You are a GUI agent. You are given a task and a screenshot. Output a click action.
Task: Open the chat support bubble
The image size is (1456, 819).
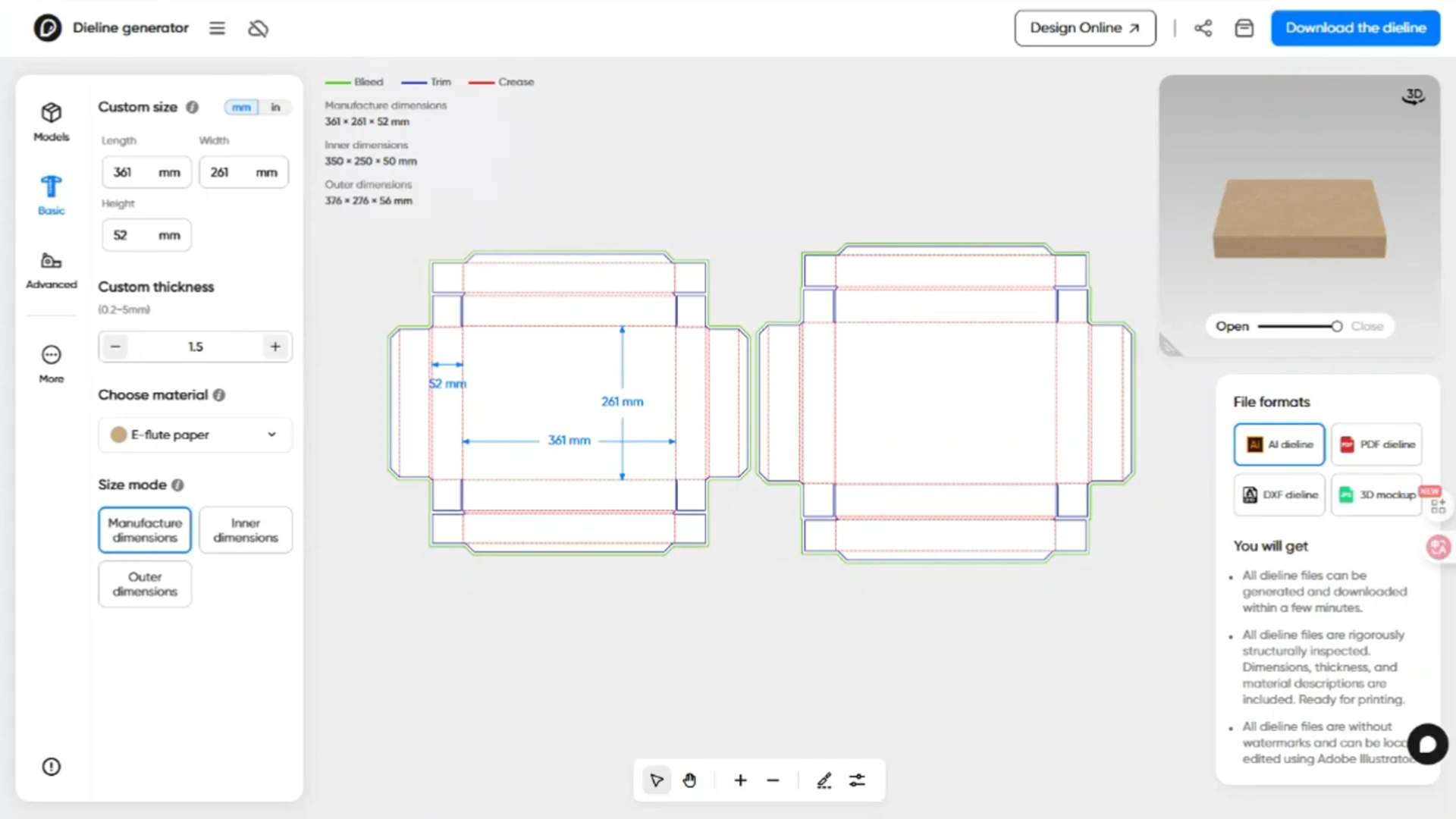tap(1427, 744)
